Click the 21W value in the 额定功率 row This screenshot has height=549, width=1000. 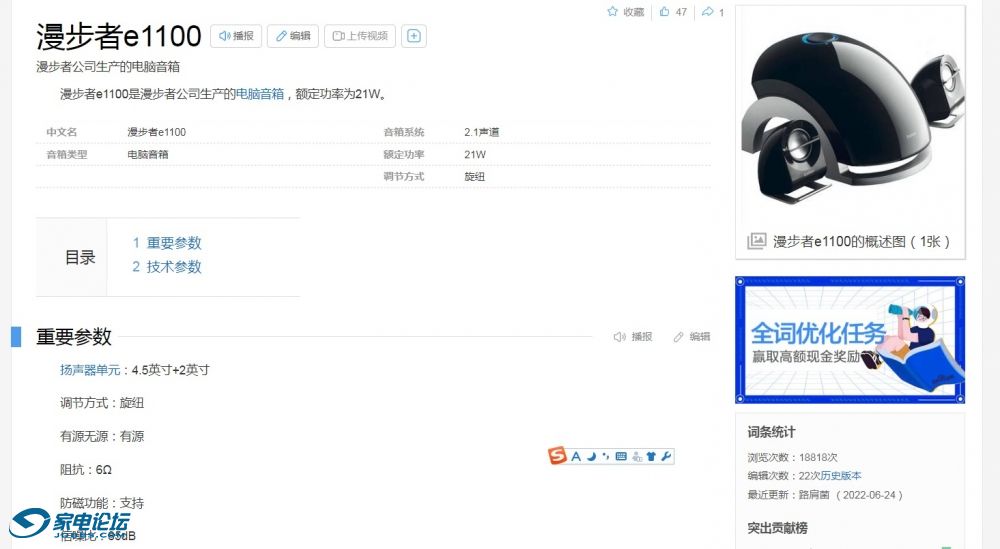coord(474,154)
